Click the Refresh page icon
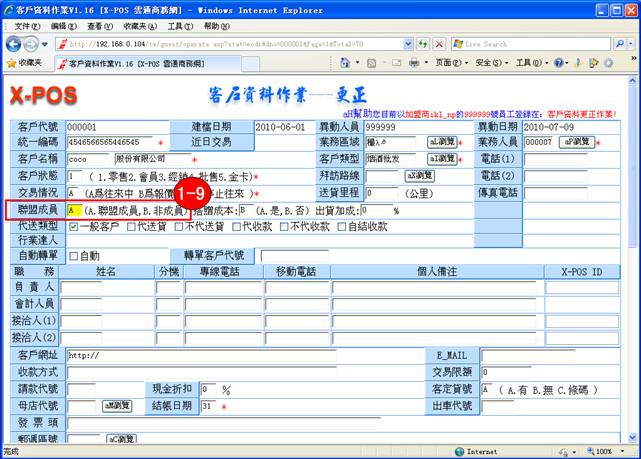 pos(424,44)
